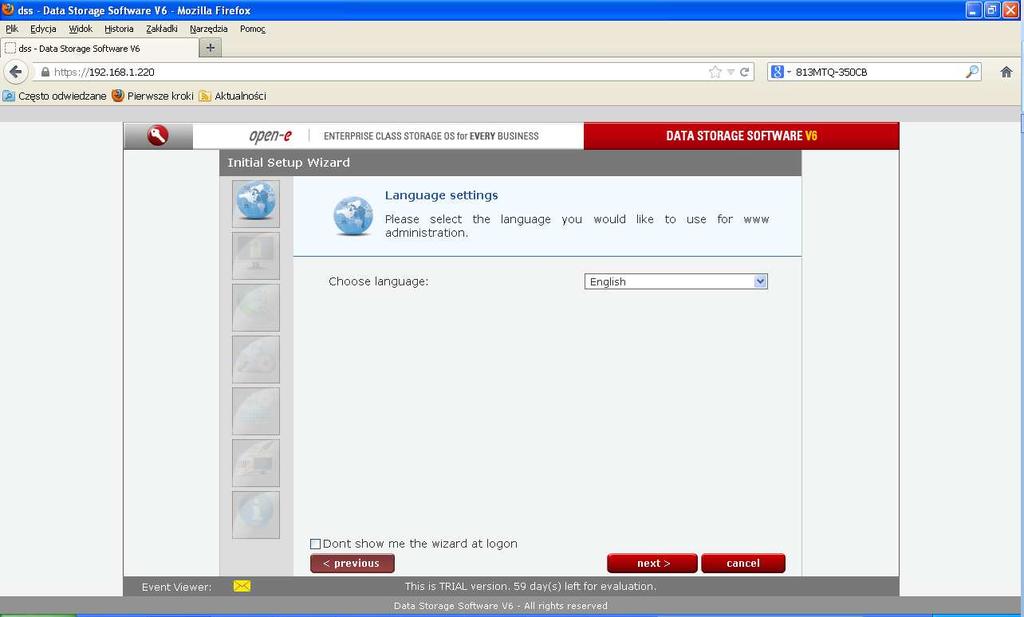1024x617 pixels.
Task: Open the Widok menu
Action: [80, 29]
